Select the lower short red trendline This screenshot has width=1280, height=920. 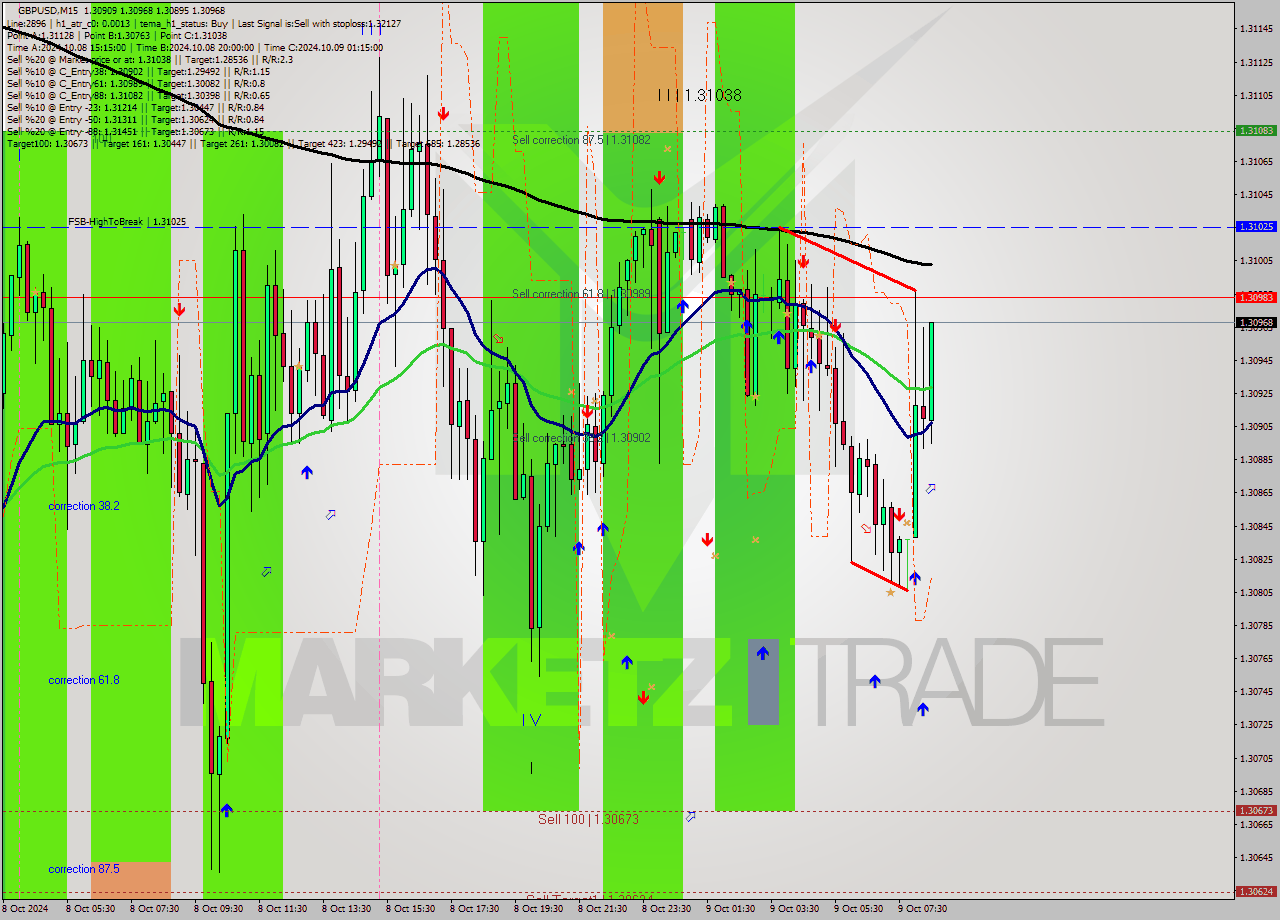[879, 576]
